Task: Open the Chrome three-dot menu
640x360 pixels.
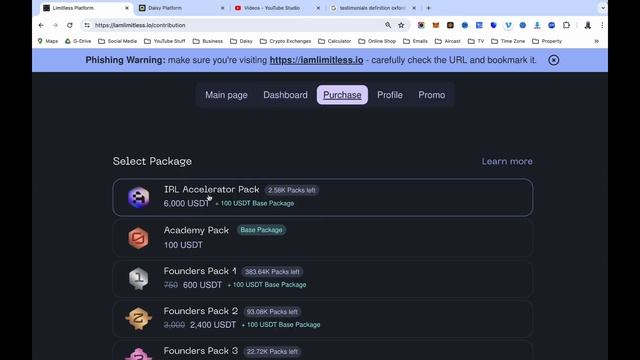Action: click(602, 25)
